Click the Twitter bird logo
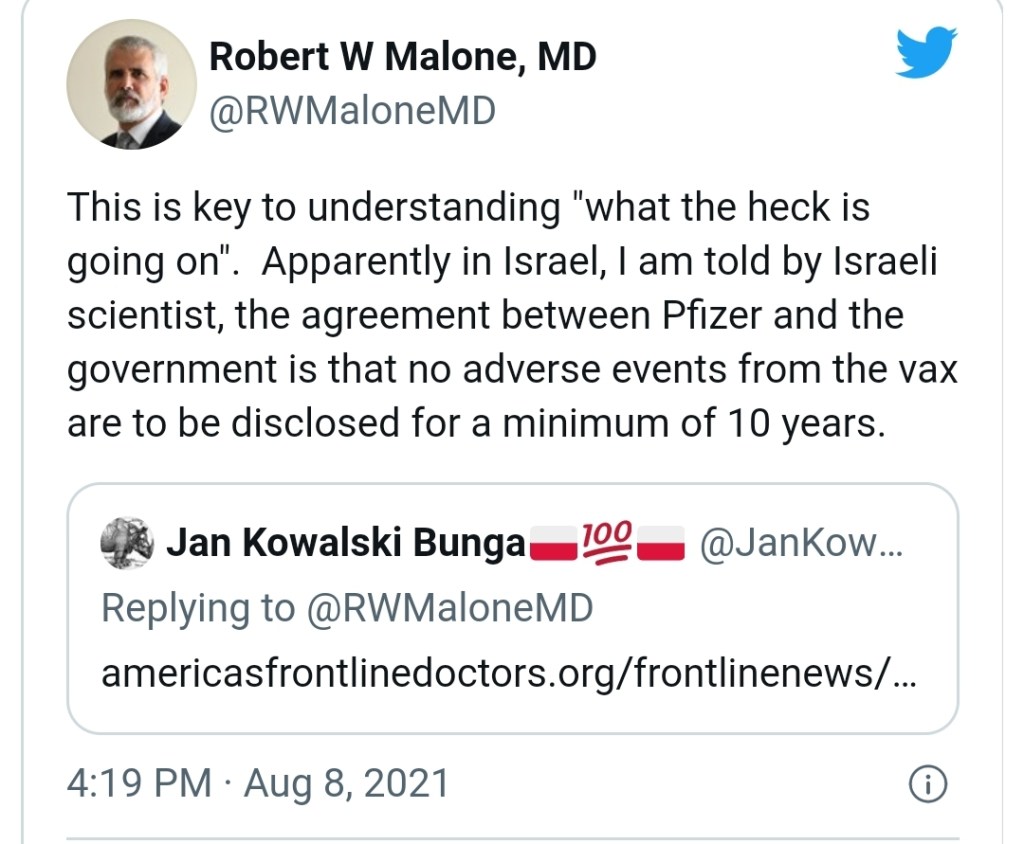The image size is (1024, 844). coord(926,53)
